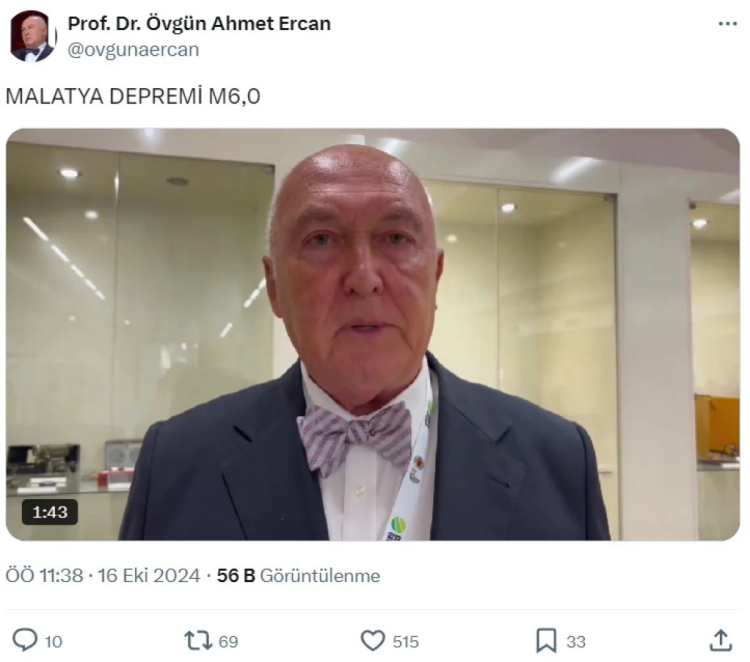This screenshot has width=750, height=662.
Task: Open the three-dot more options menu
Action: pos(728,23)
